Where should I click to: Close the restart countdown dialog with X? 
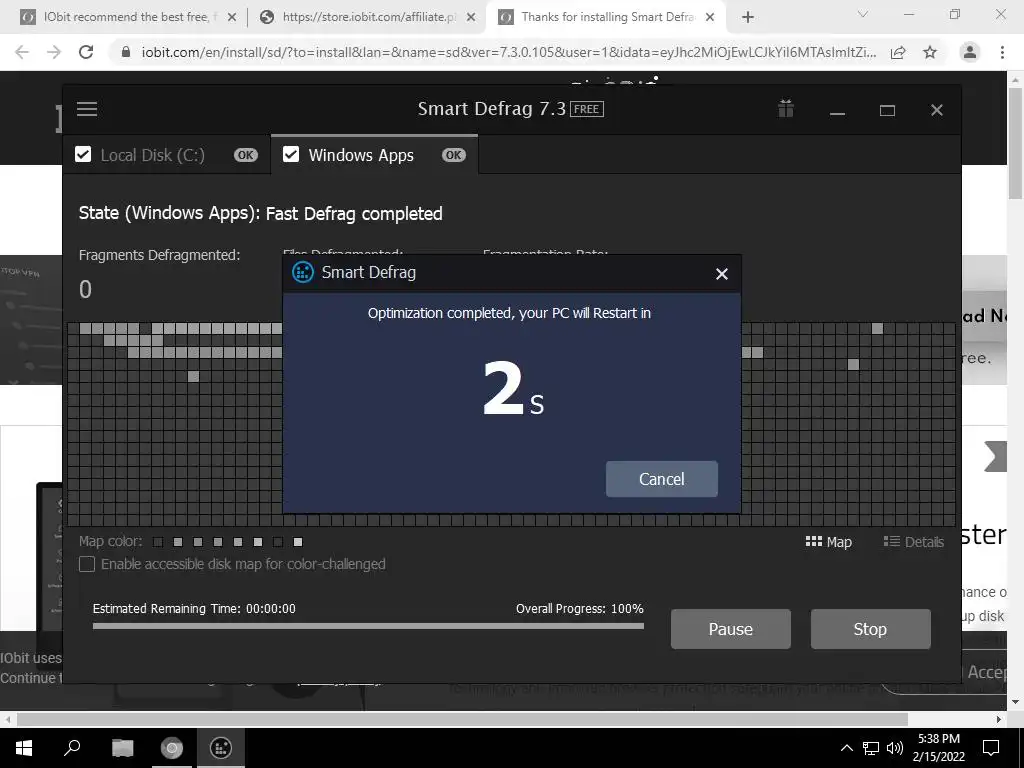[x=722, y=274]
